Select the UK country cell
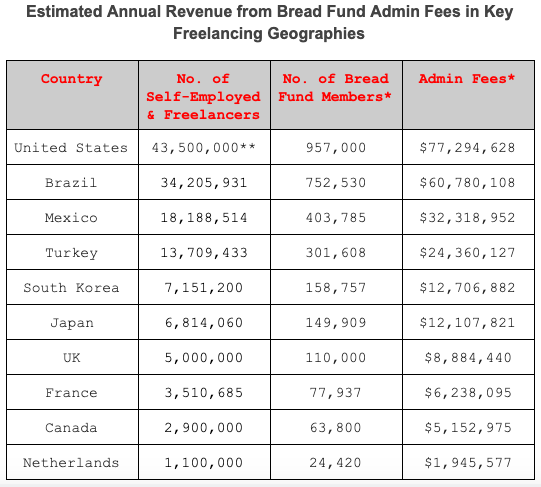The height and width of the screenshot is (487, 541). (x=72, y=358)
